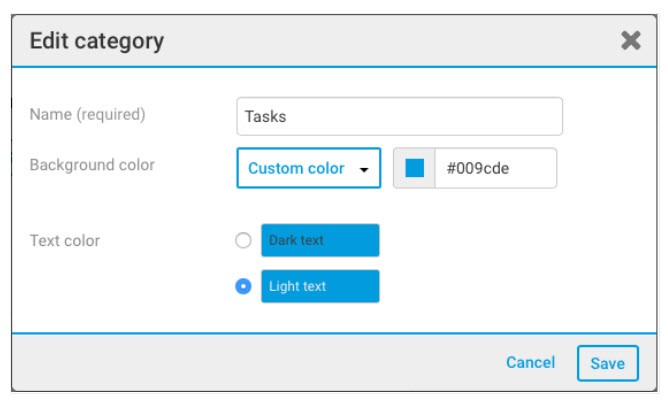Select the Dark text radio button
668x401 pixels.
click(x=242, y=240)
